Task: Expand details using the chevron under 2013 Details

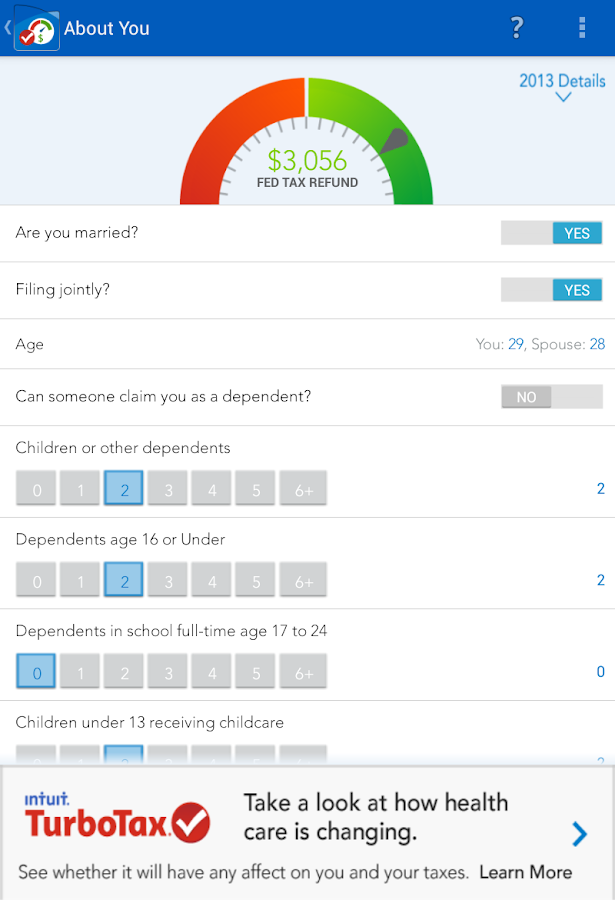Action: pos(563,98)
